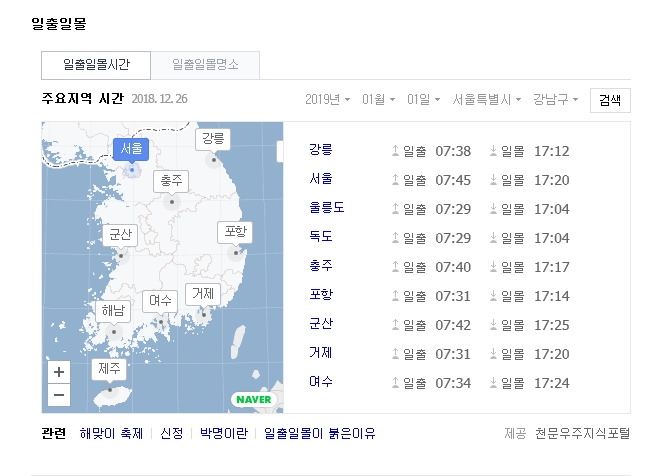Click 강릉 sunset time 17:12
The width and height of the screenshot is (662, 476).
pyautogui.click(x=552, y=151)
